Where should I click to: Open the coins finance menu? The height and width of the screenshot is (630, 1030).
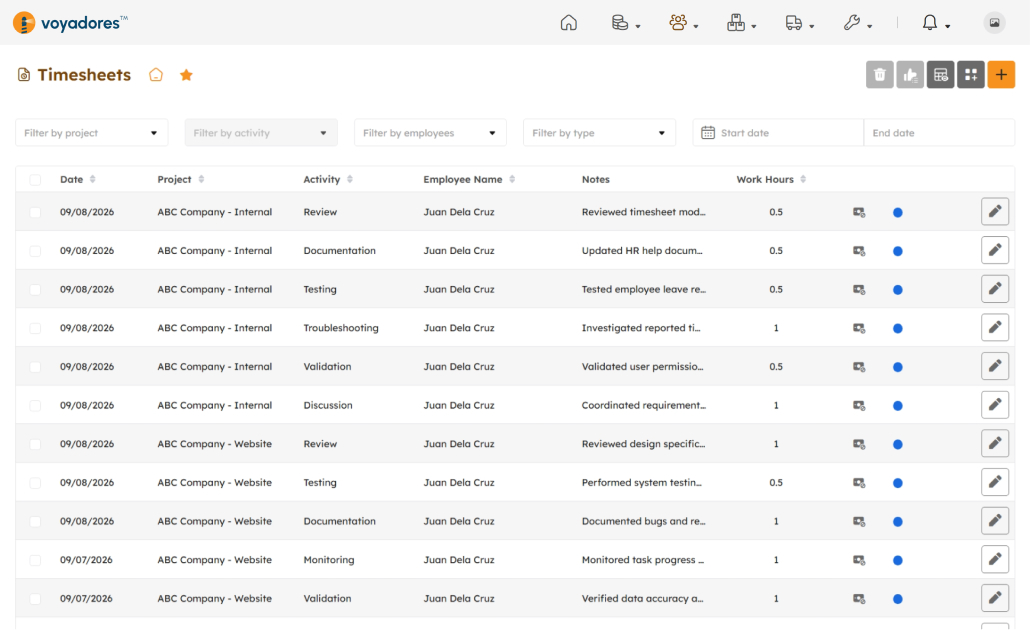pos(625,23)
